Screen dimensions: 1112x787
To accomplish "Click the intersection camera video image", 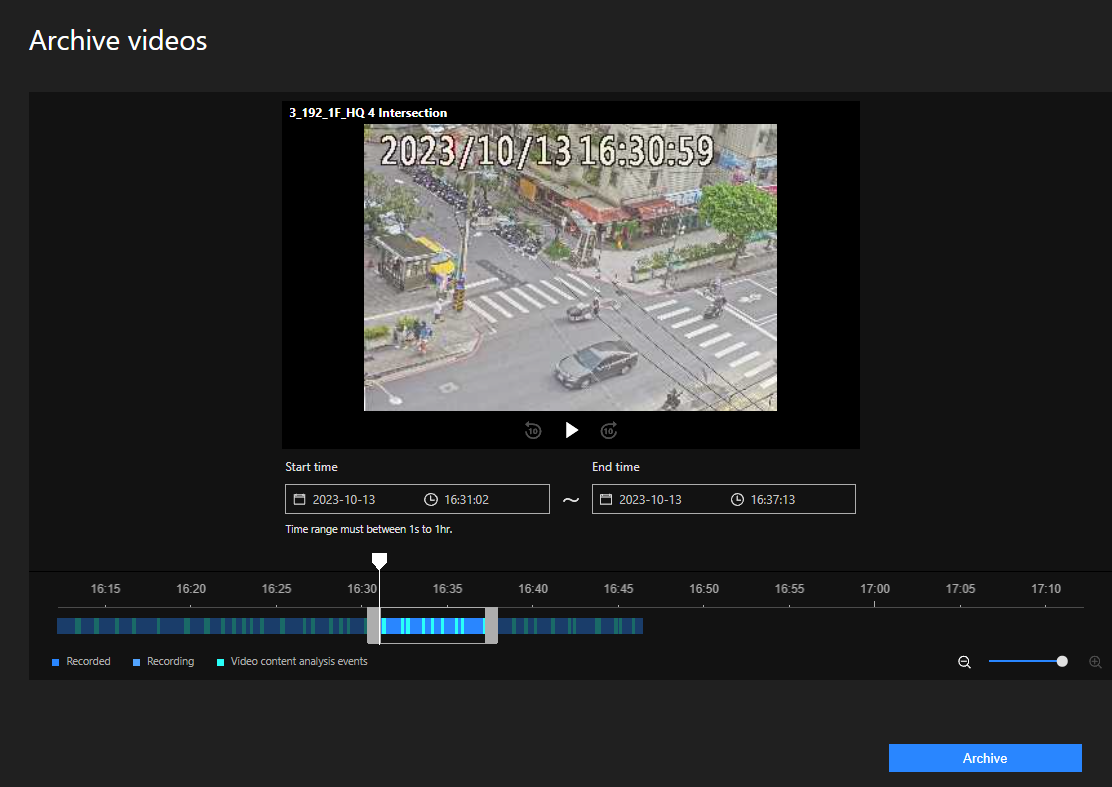I will pos(570,267).
